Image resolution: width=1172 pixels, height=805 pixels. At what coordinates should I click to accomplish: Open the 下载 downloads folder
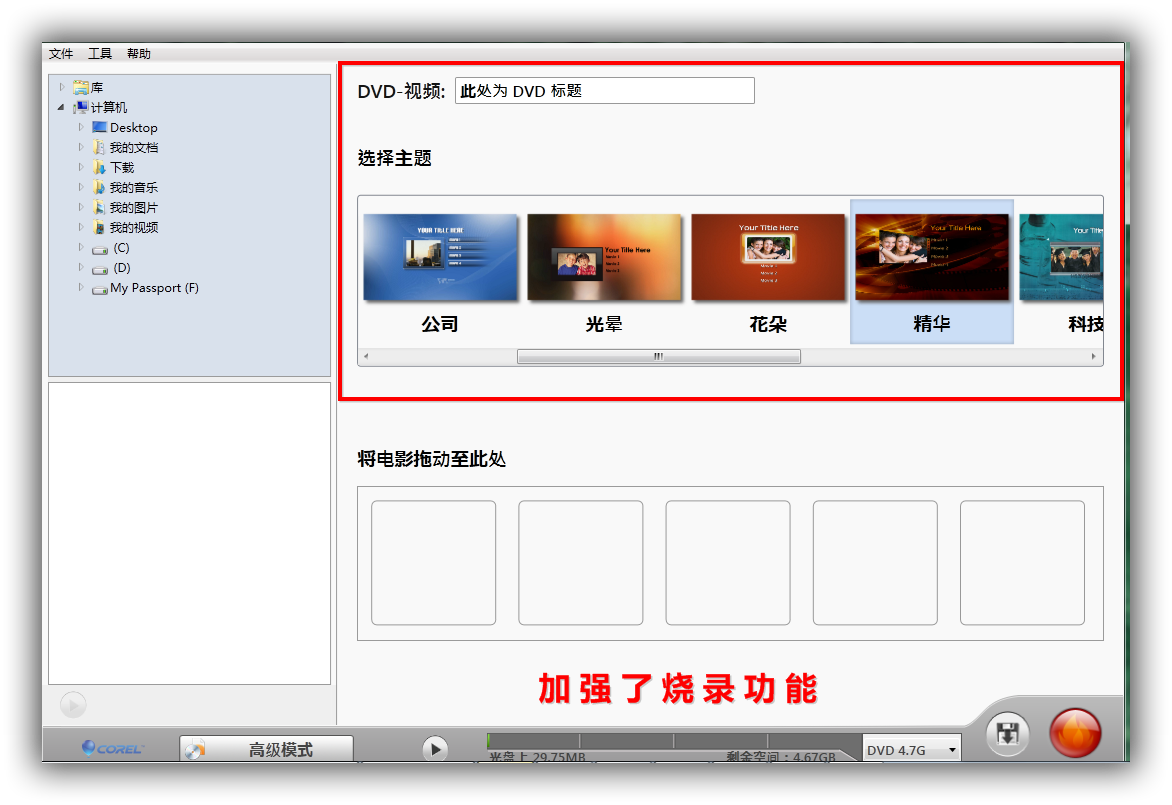coord(121,168)
